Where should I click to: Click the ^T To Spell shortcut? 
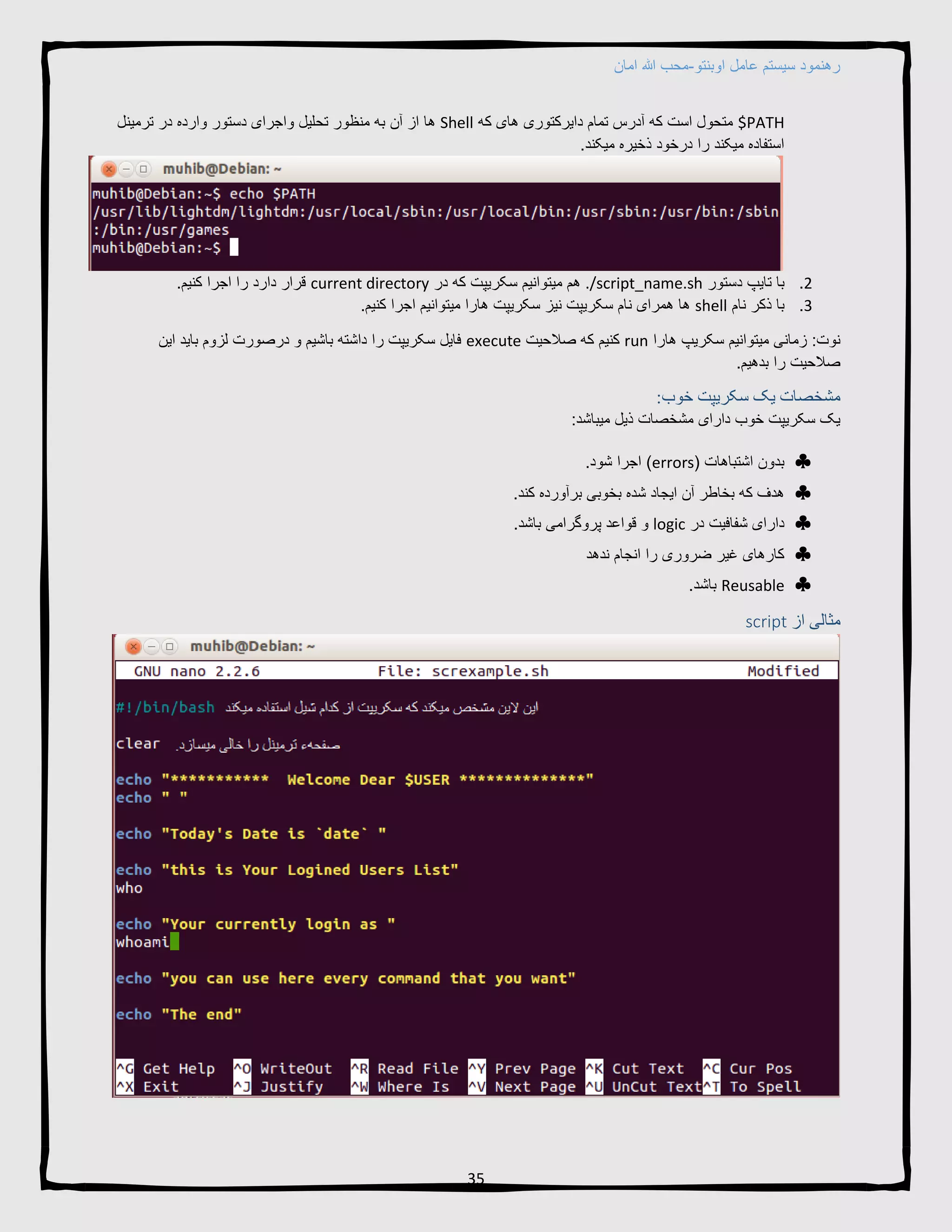coord(753,1086)
